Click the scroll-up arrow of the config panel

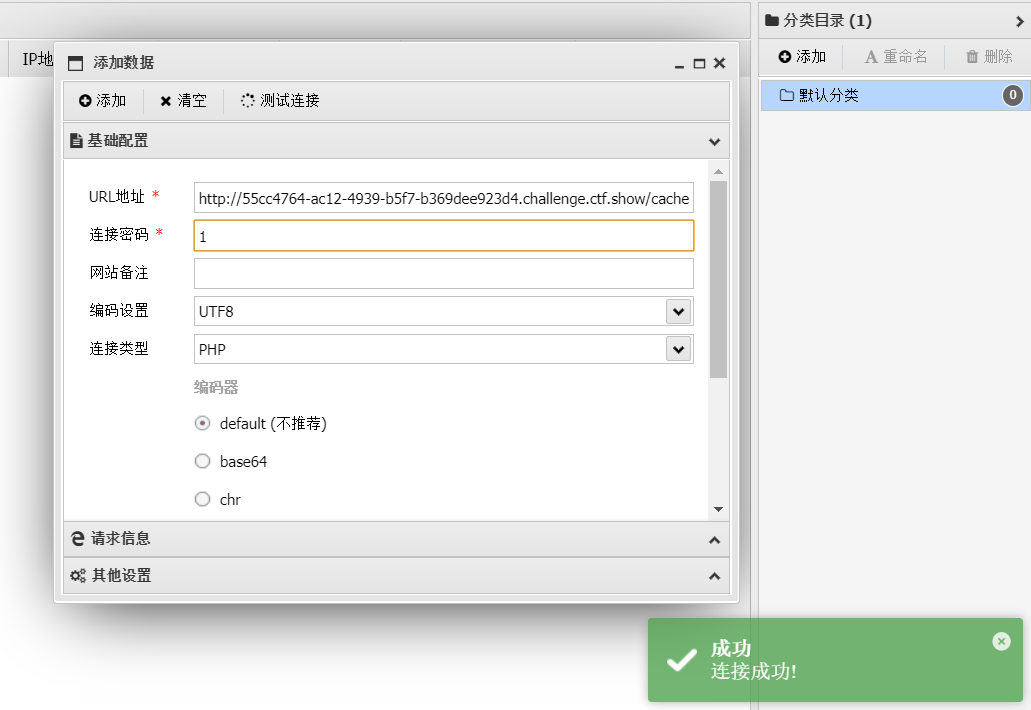click(718, 172)
